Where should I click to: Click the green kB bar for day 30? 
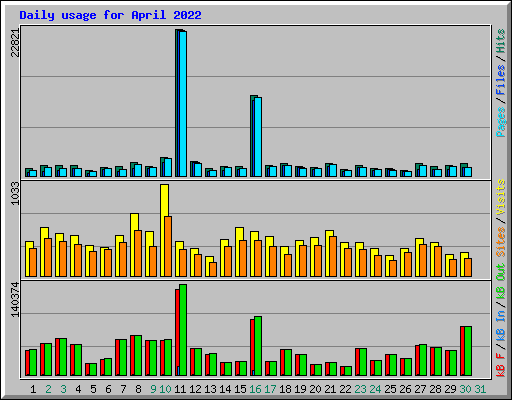tap(468, 351)
